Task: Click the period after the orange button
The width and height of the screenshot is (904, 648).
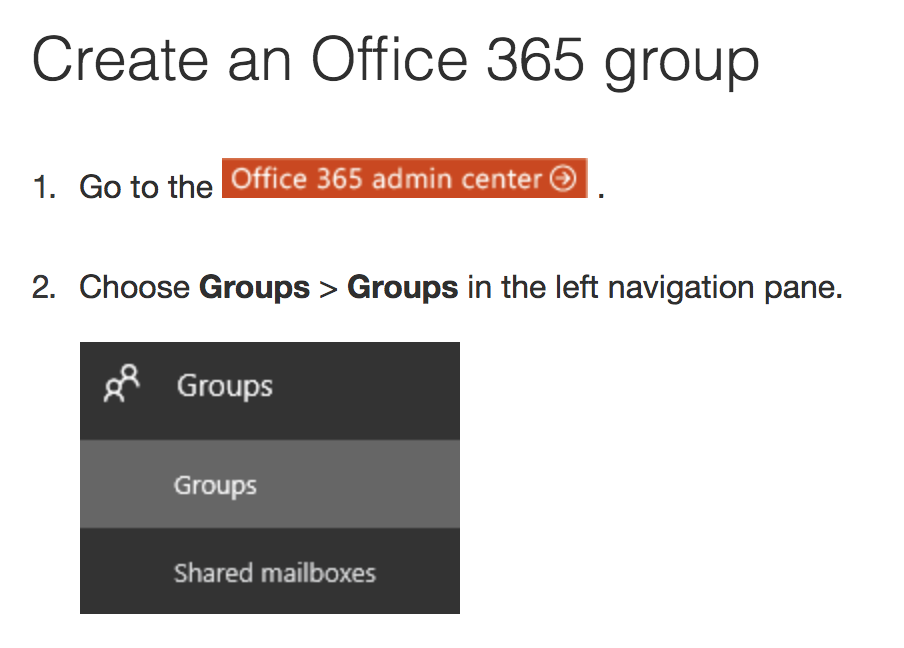Action: point(601,195)
